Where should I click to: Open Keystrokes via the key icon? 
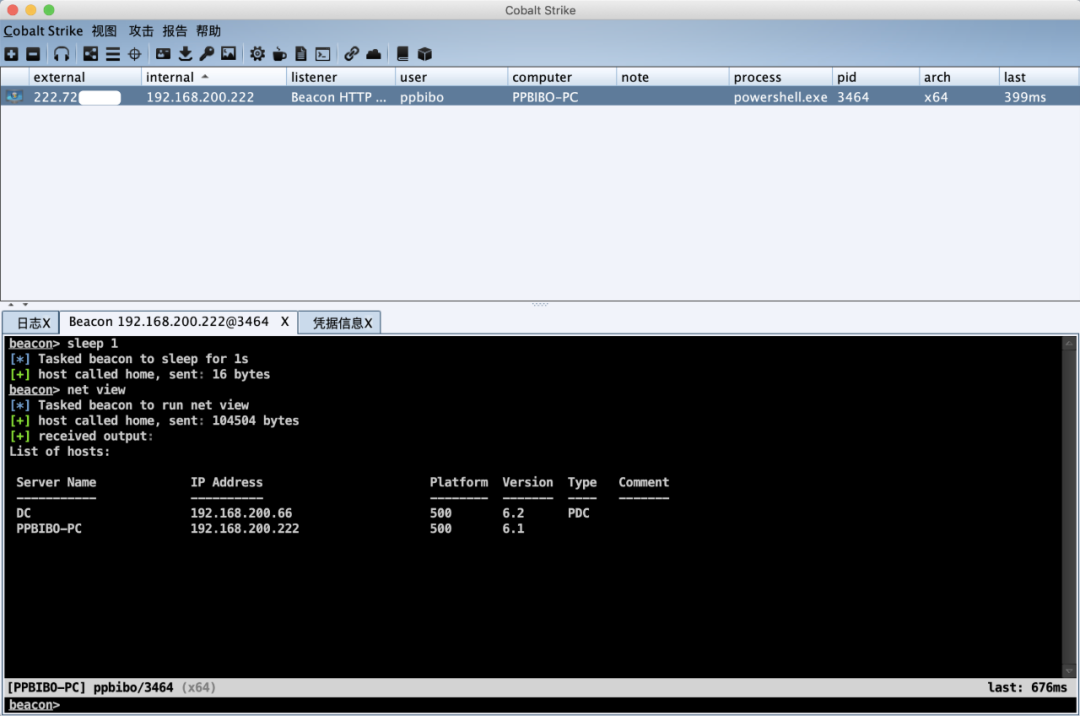[x=207, y=54]
